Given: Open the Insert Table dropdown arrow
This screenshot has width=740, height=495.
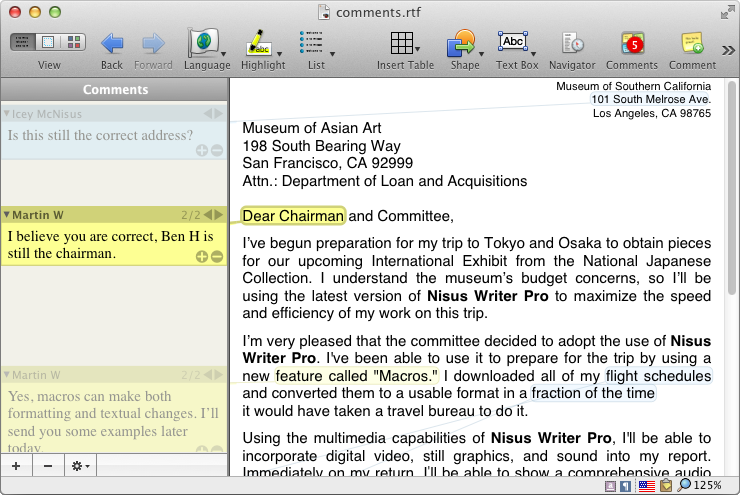Looking at the screenshot, I should click(418, 49).
